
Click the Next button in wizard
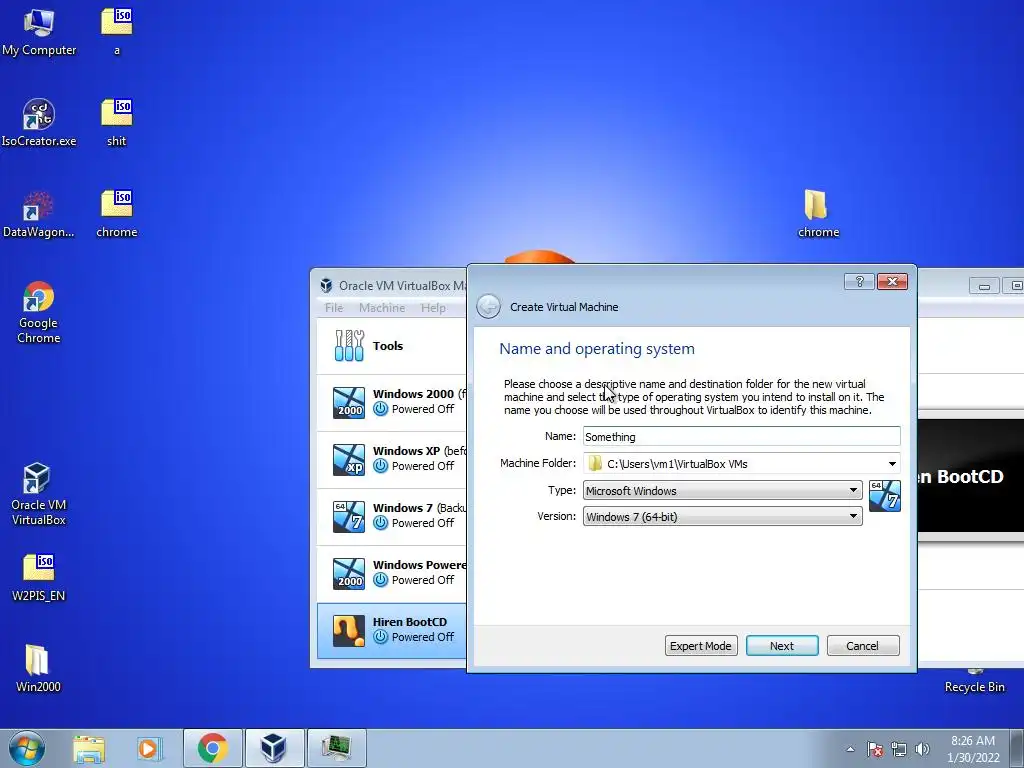[782, 646]
